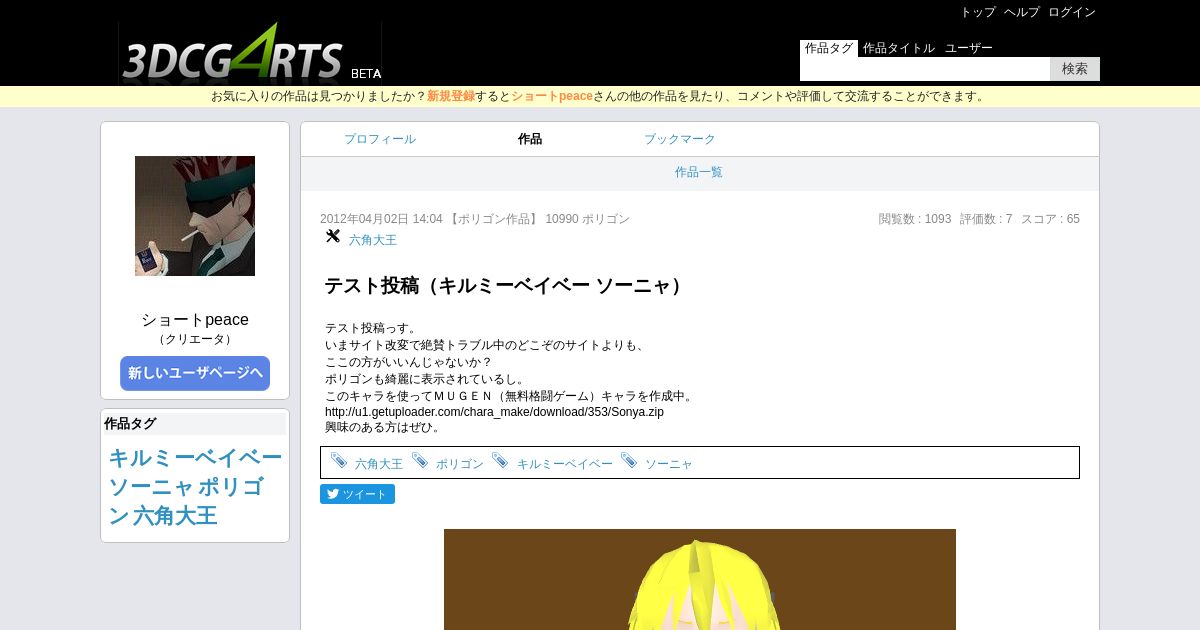Click the 六角大王 tag in tag box

pos(379,464)
